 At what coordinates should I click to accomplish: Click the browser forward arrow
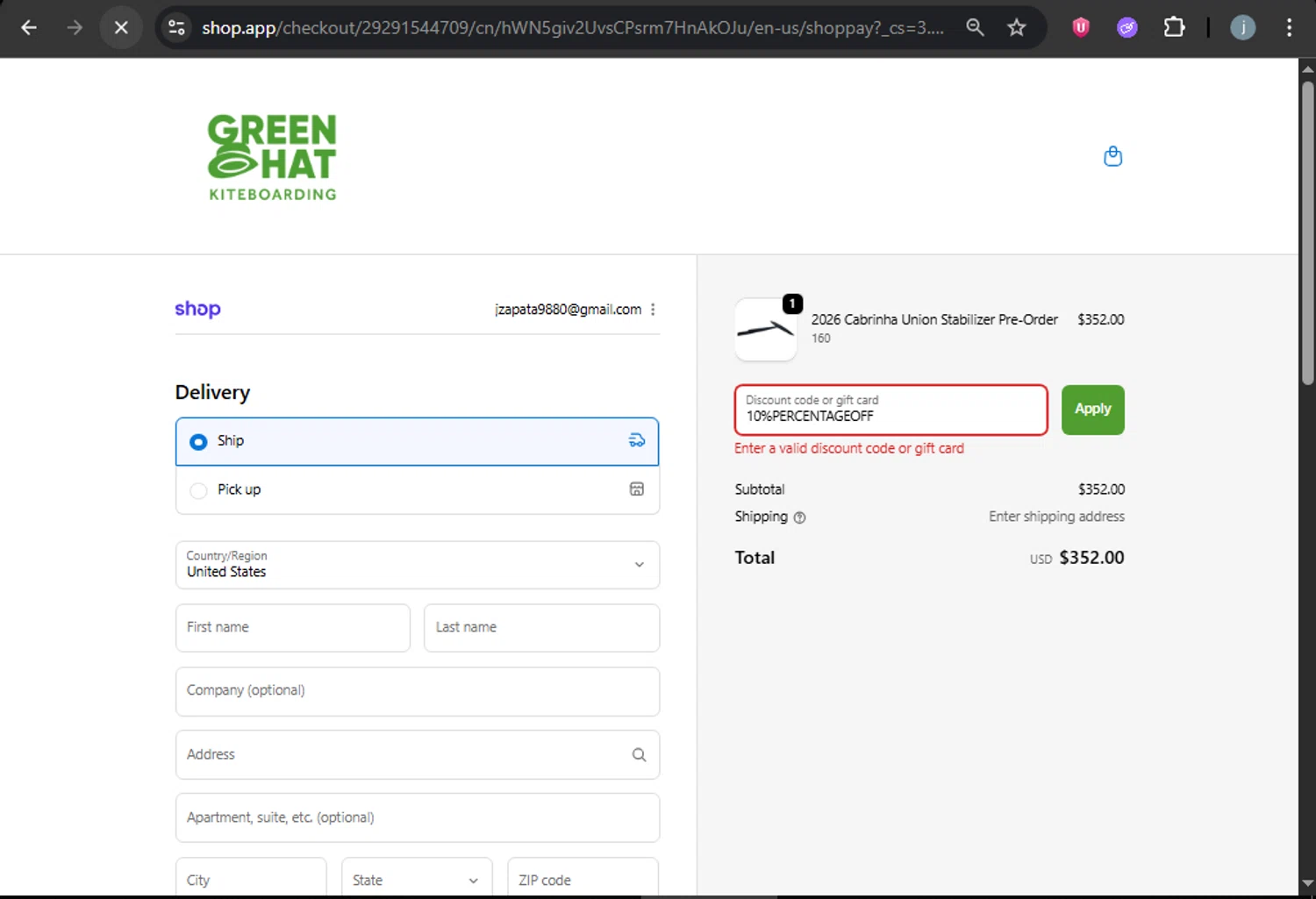[x=75, y=28]
